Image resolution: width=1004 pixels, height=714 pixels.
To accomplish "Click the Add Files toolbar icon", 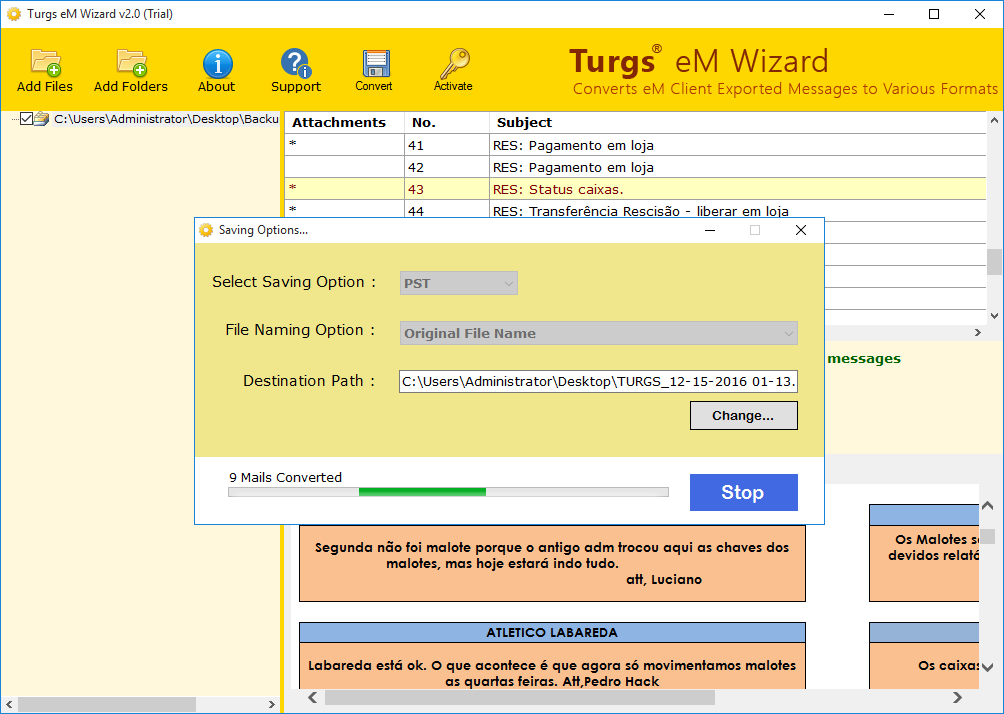I will (x=45, y=63).
